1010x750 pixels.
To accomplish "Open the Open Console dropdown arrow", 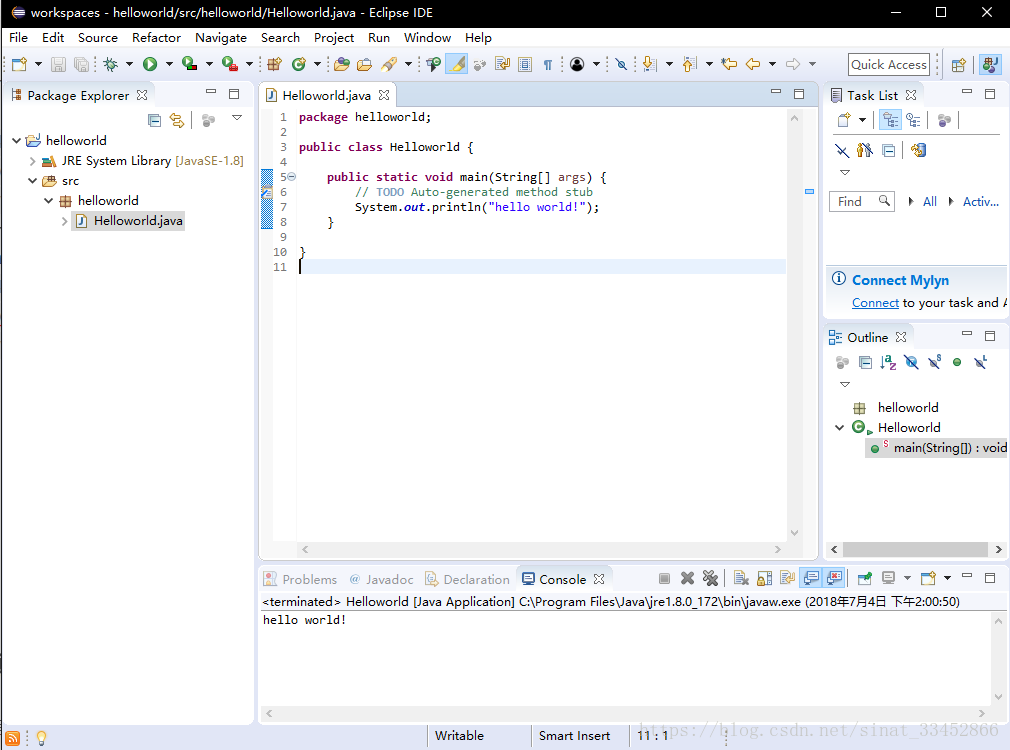I will tap(948, 578).
